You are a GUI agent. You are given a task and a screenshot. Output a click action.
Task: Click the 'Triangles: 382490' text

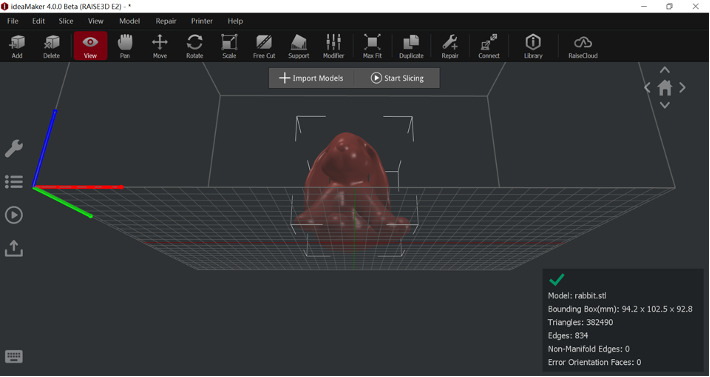pyautogui.click(x=580, y=322)
